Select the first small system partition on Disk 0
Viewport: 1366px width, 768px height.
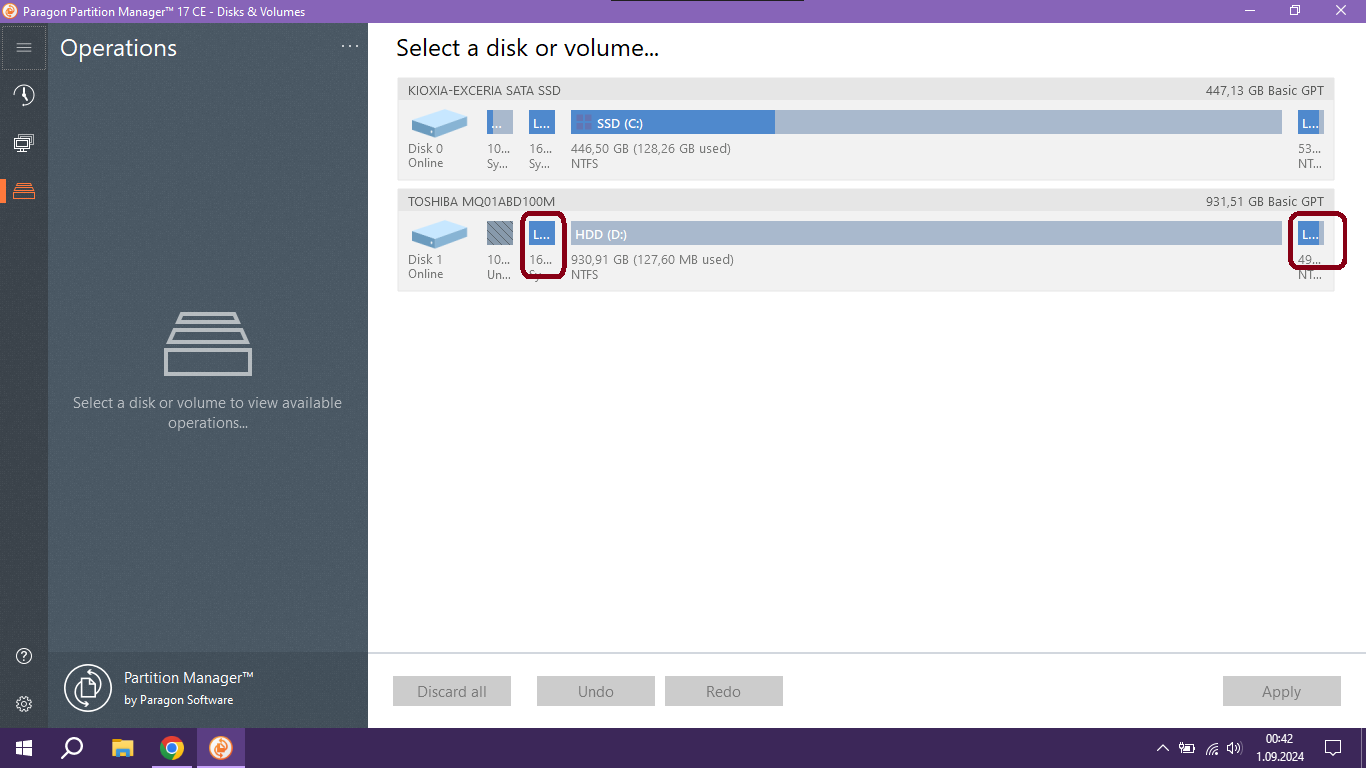pyautogui.click(x=500, y=122)
